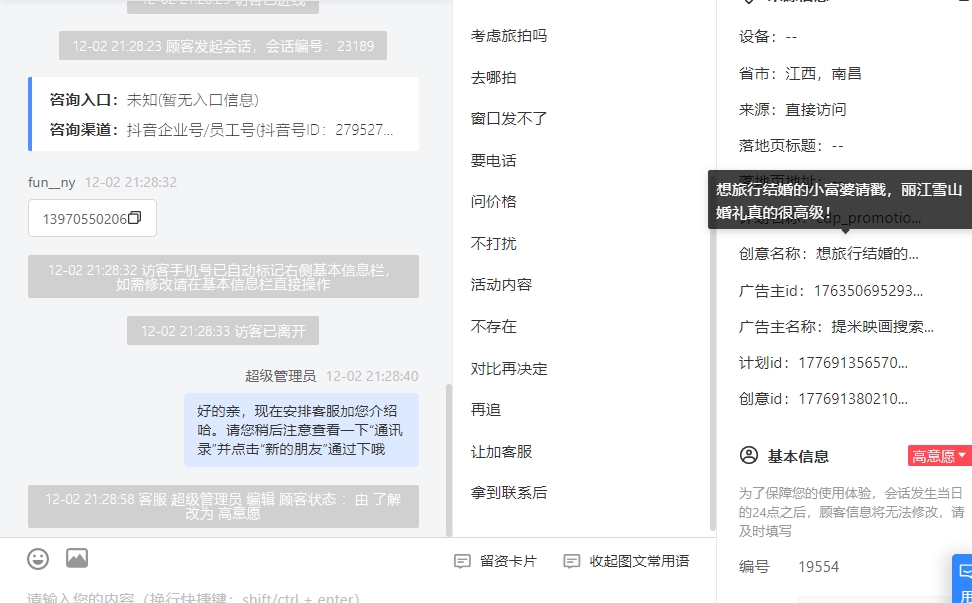The image size is (972, 603).
Task: Select quick phrase 要电话
Action: tap(493, 161)
